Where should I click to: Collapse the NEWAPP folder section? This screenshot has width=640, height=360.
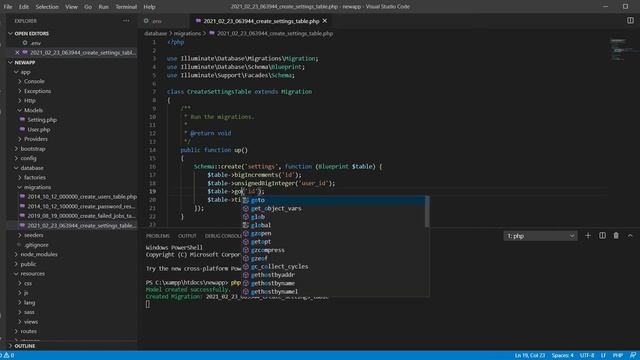(24, 62)
